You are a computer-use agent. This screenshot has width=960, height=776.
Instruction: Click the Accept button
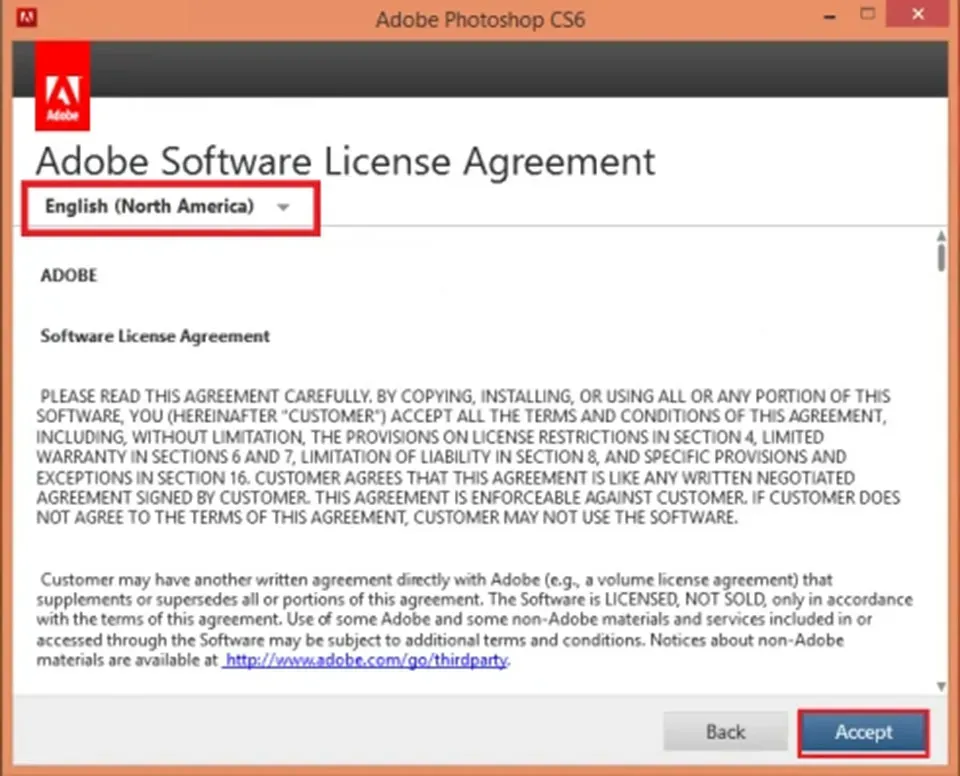(863, 732)
